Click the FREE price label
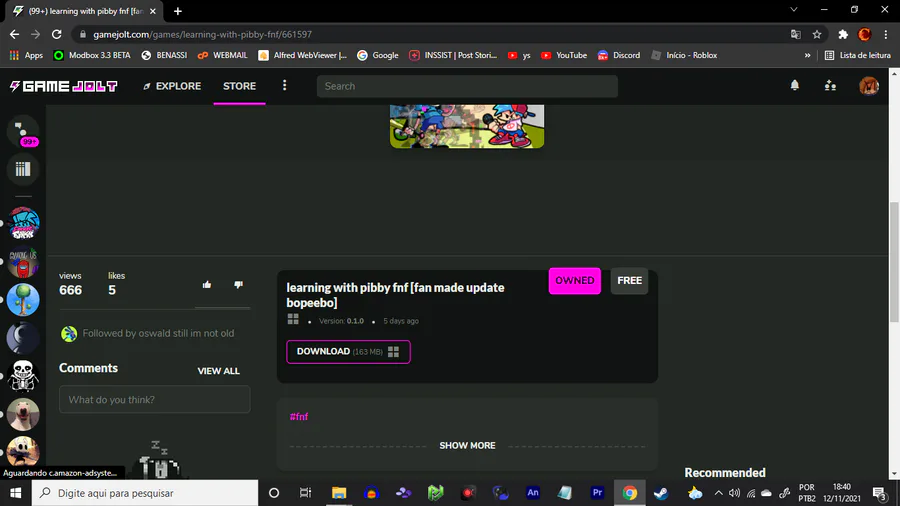The image size is (900, 506). (x=630, y=281)
